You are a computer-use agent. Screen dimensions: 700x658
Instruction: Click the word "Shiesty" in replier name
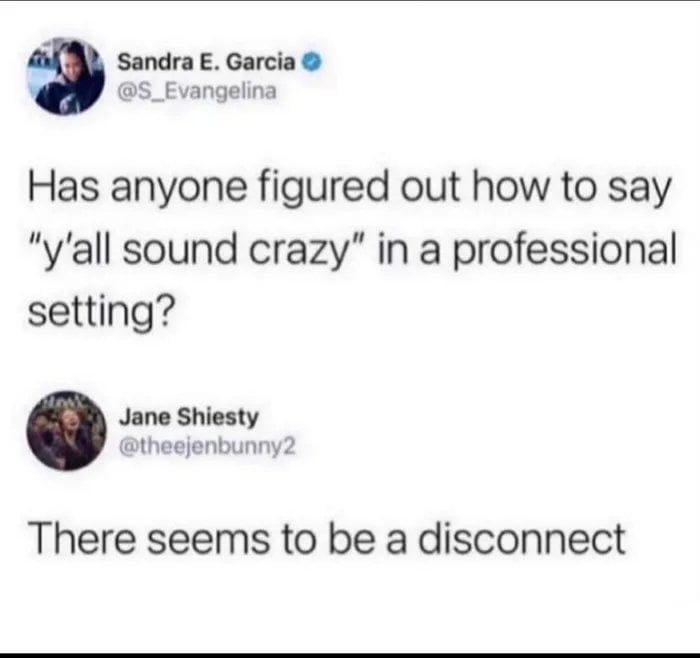pos(218,417)
